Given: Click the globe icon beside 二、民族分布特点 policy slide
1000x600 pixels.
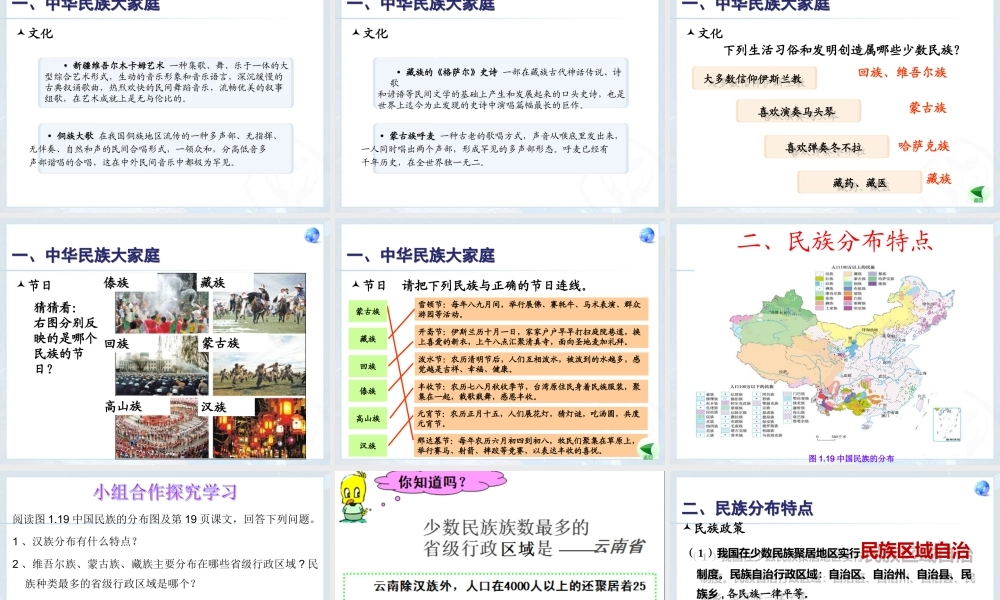Looking at the screenshot, I should pos(982,488).
